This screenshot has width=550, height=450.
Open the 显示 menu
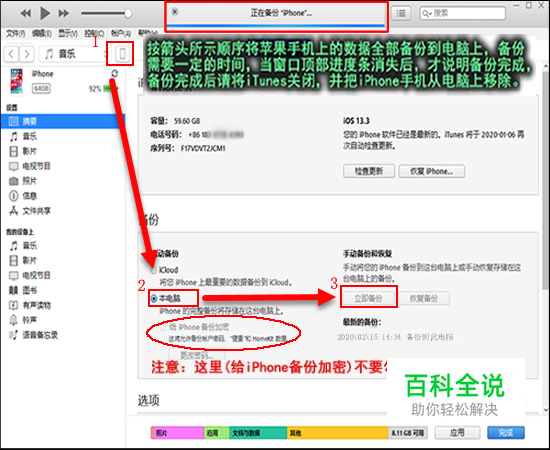coord(68,34)
